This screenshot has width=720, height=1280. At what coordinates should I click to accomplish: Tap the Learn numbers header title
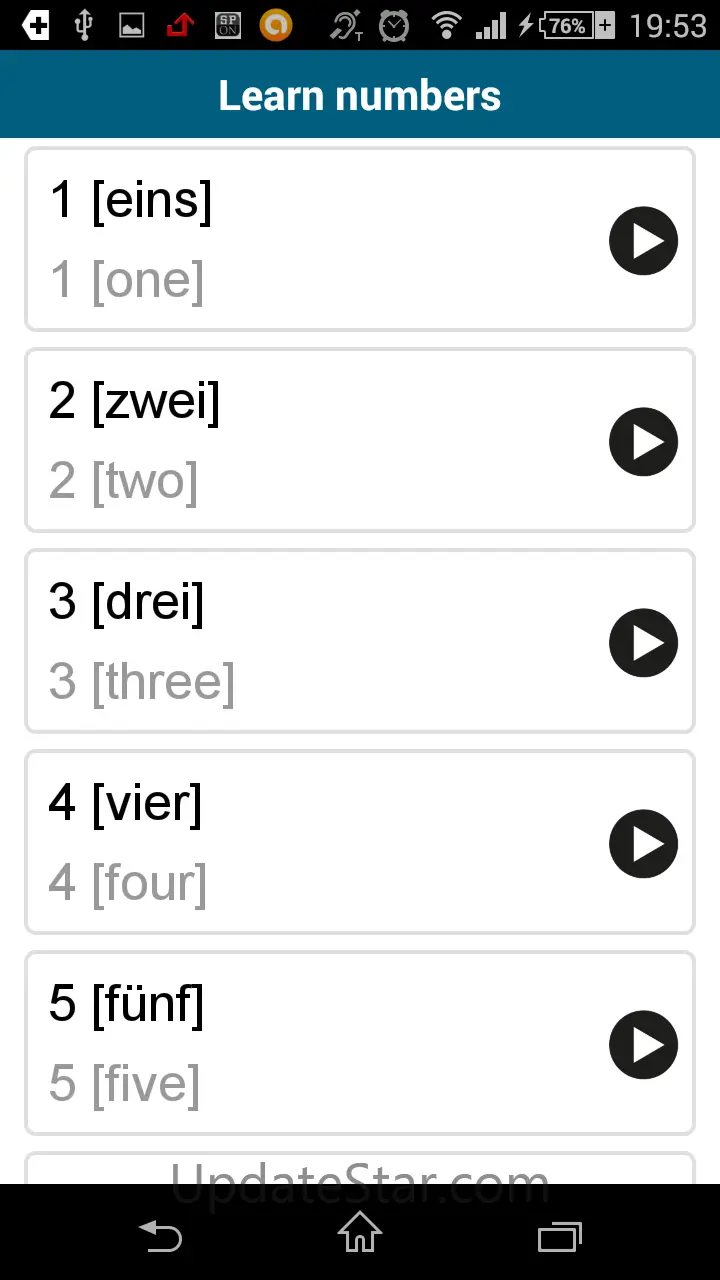360,95
